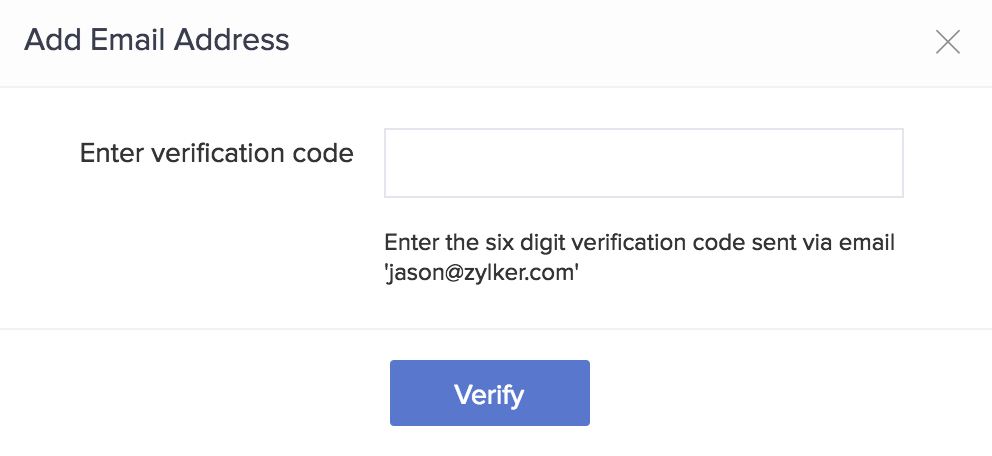
Task: Click the verification code input field
Action: 643,163
